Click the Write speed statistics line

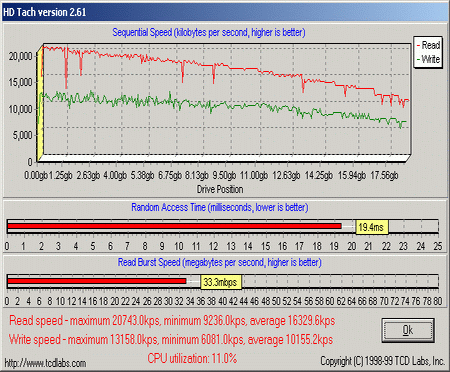click(171, 340)
